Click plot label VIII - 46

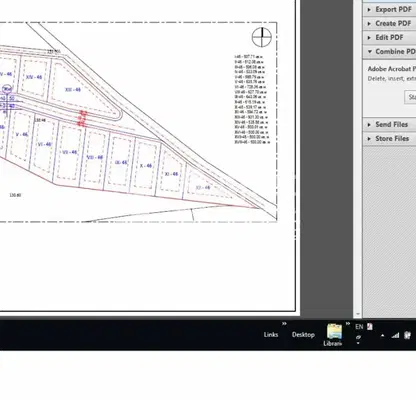(x=95, y=157)
